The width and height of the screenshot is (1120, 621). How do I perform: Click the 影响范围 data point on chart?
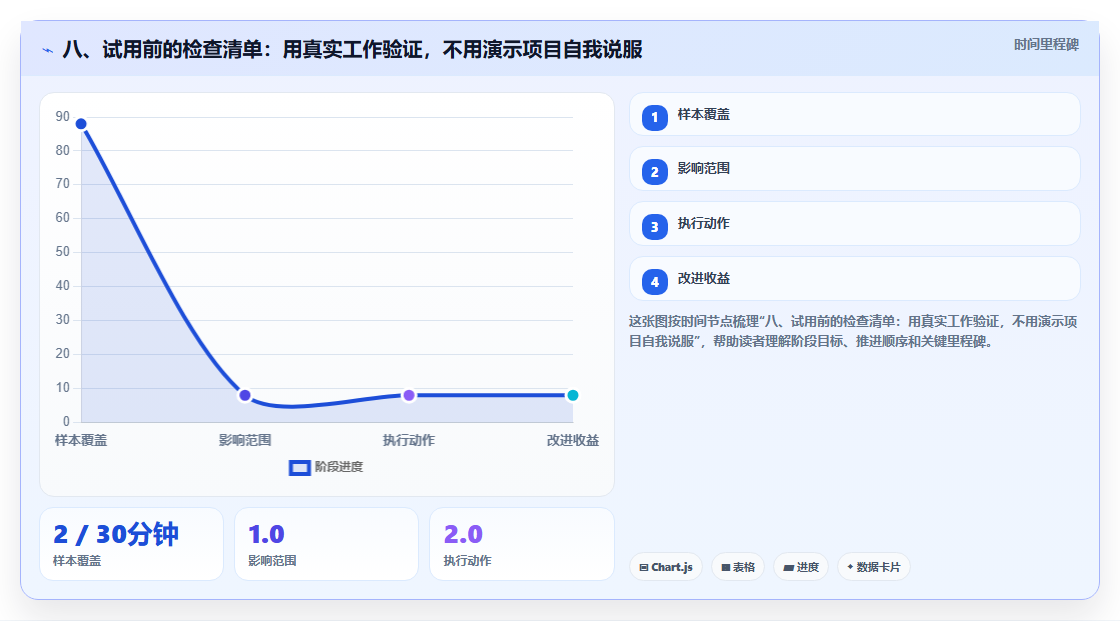tap(245, 395)
